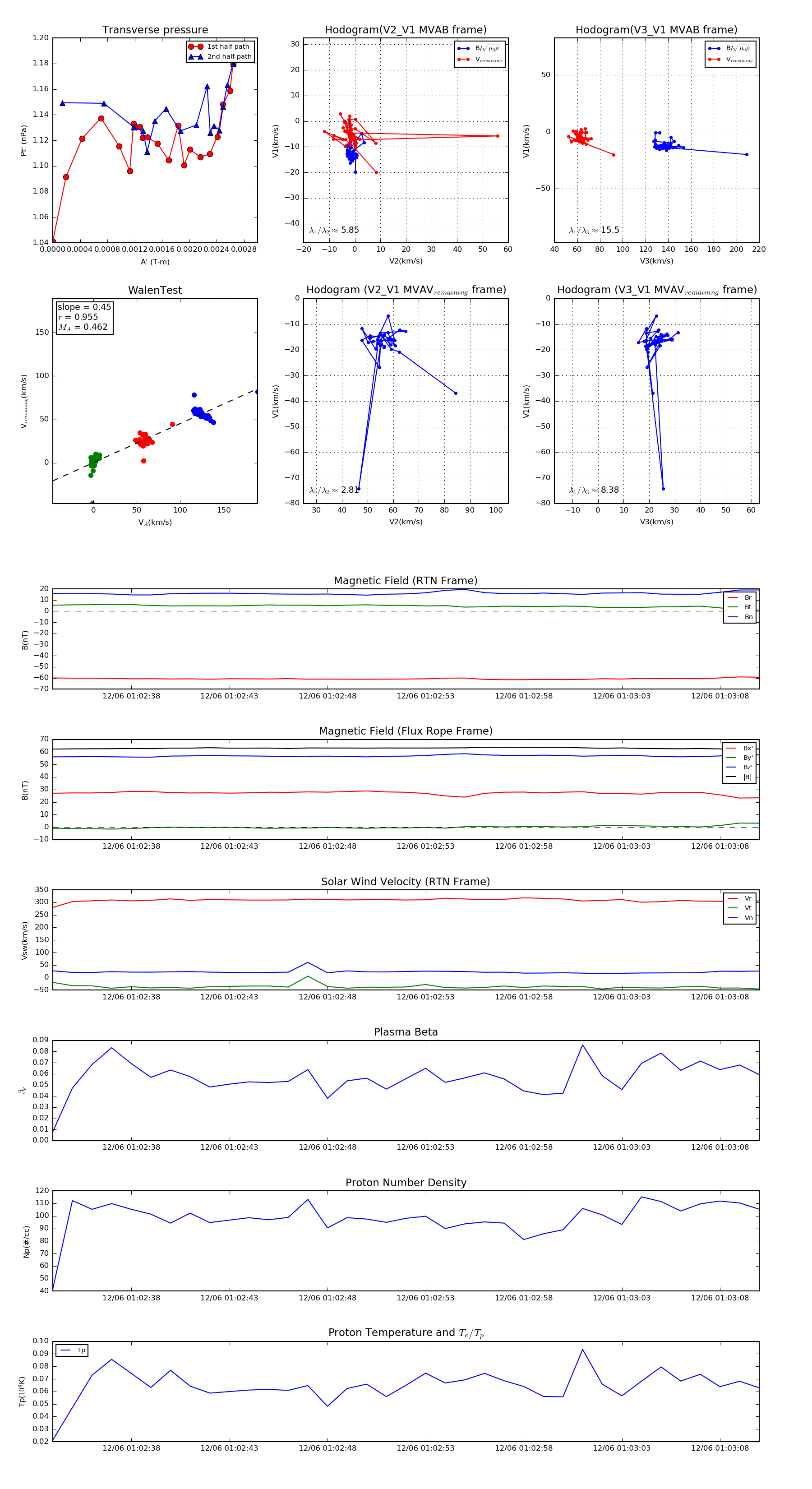The image size is (812, 1489).
Task: Click the 'Hodogram (V2_V1 MVAV remaining frame)' title
Action: 406,290
